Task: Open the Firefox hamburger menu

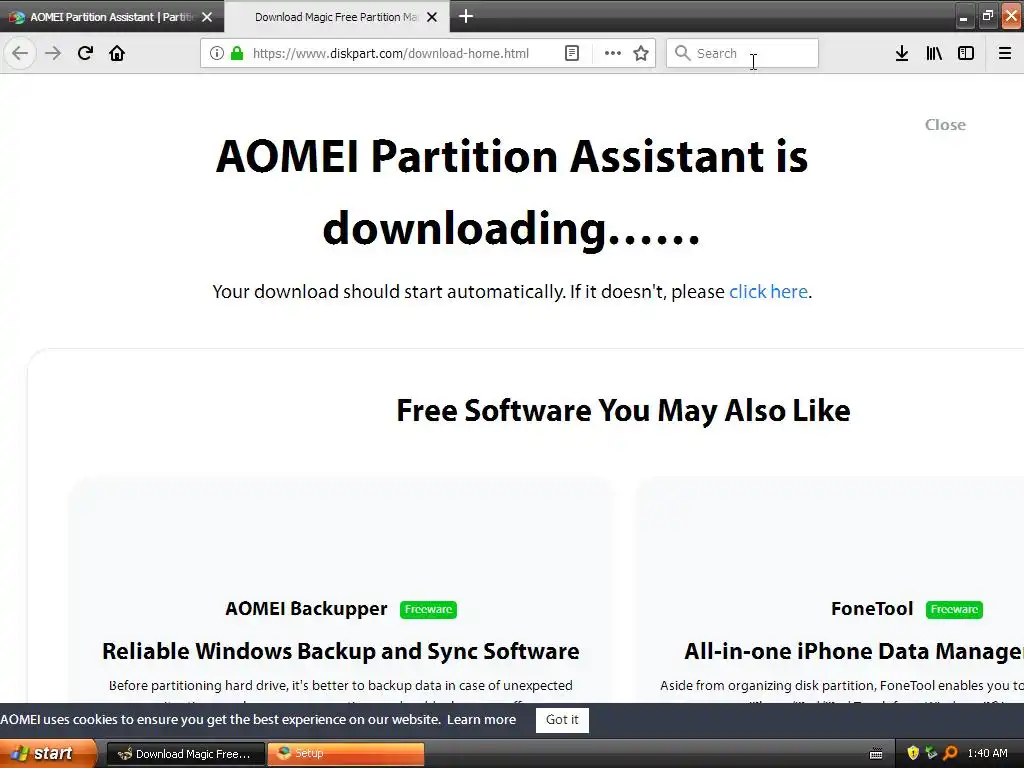Action: pos(1005,54)
